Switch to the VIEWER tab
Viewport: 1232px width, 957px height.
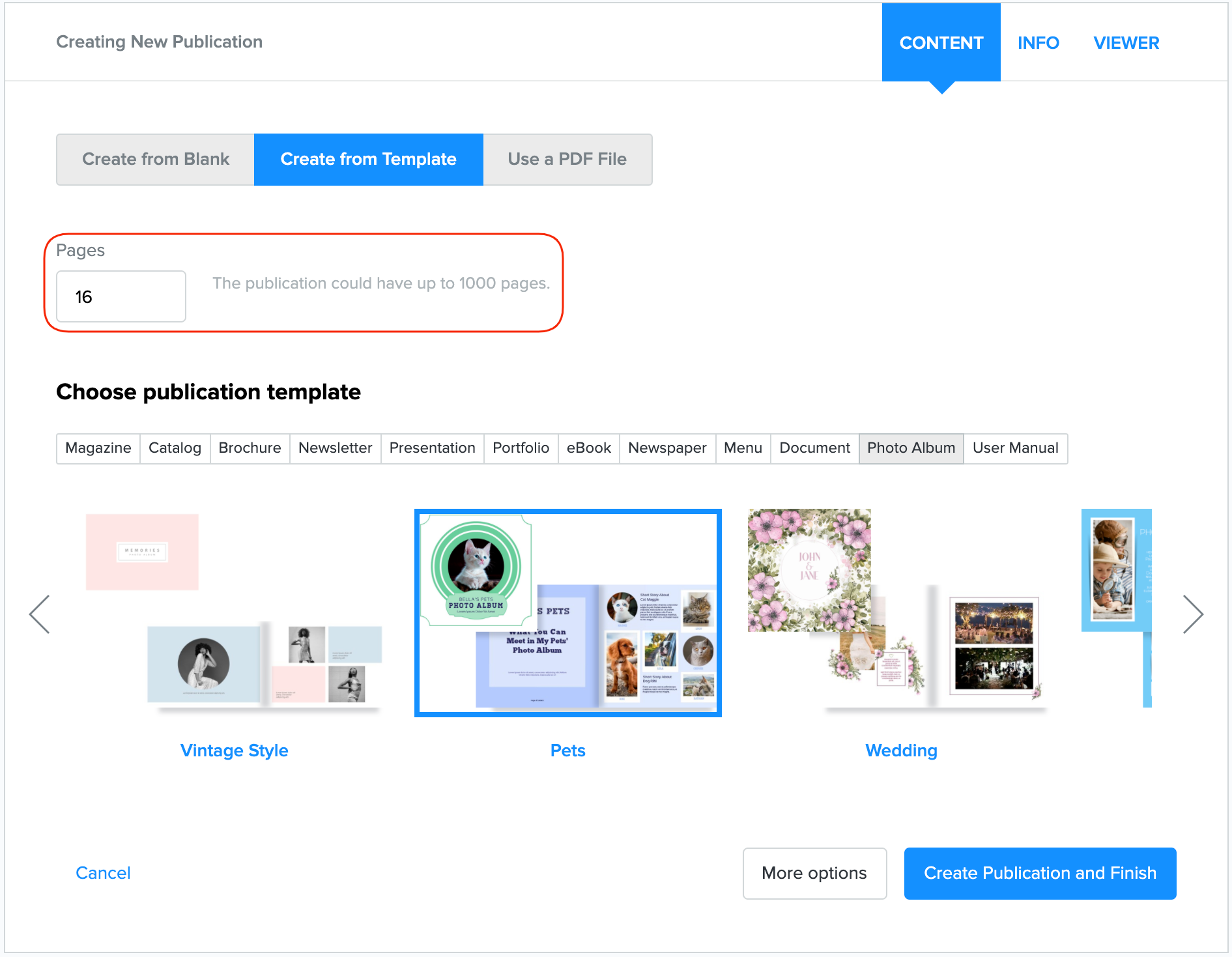click(x=1126, y=43)
